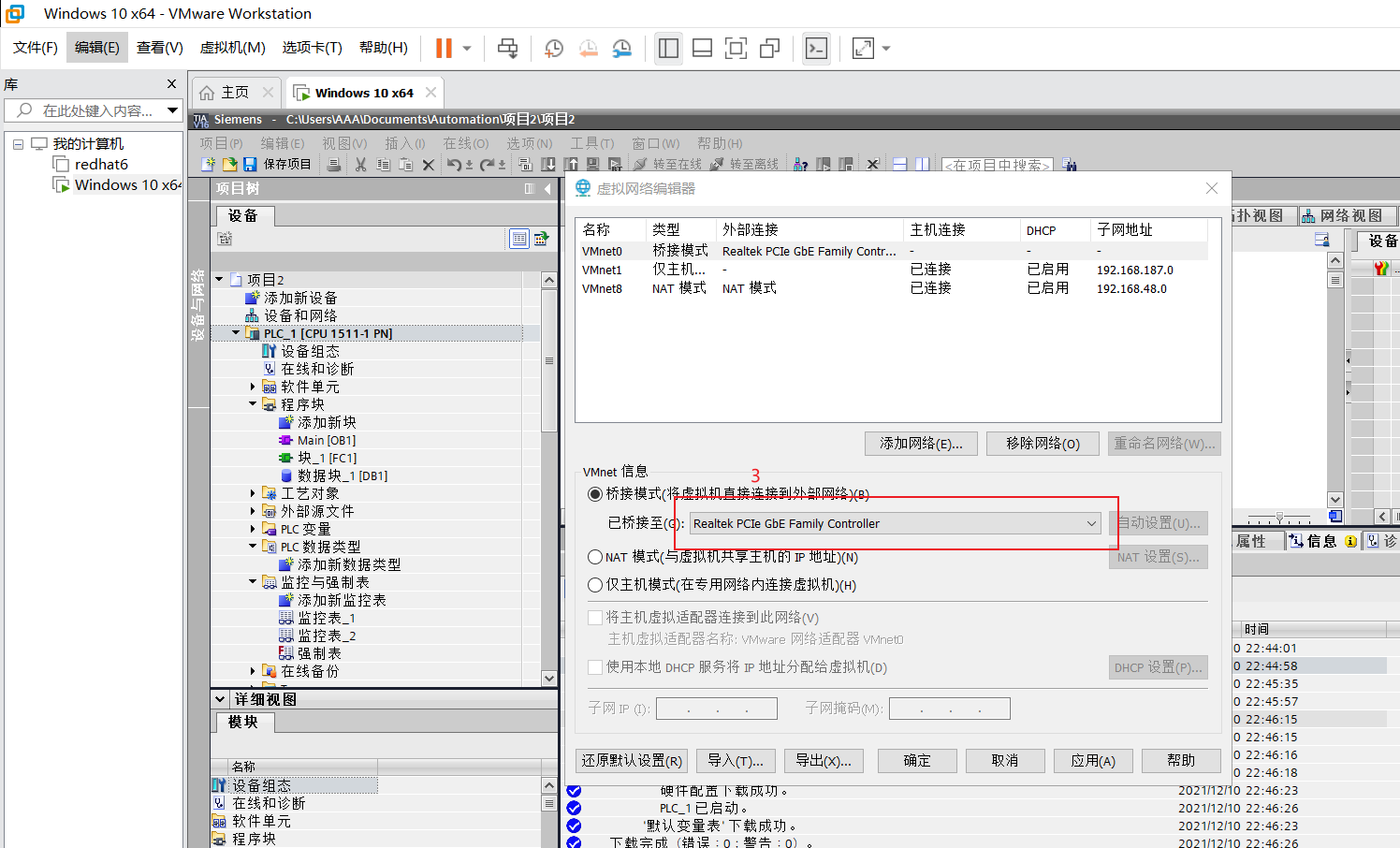The width and height of the screenshot is (1400, 848).
Task: Select 仅主机模式 host-only radio button
Action: (x=594, y=585)
